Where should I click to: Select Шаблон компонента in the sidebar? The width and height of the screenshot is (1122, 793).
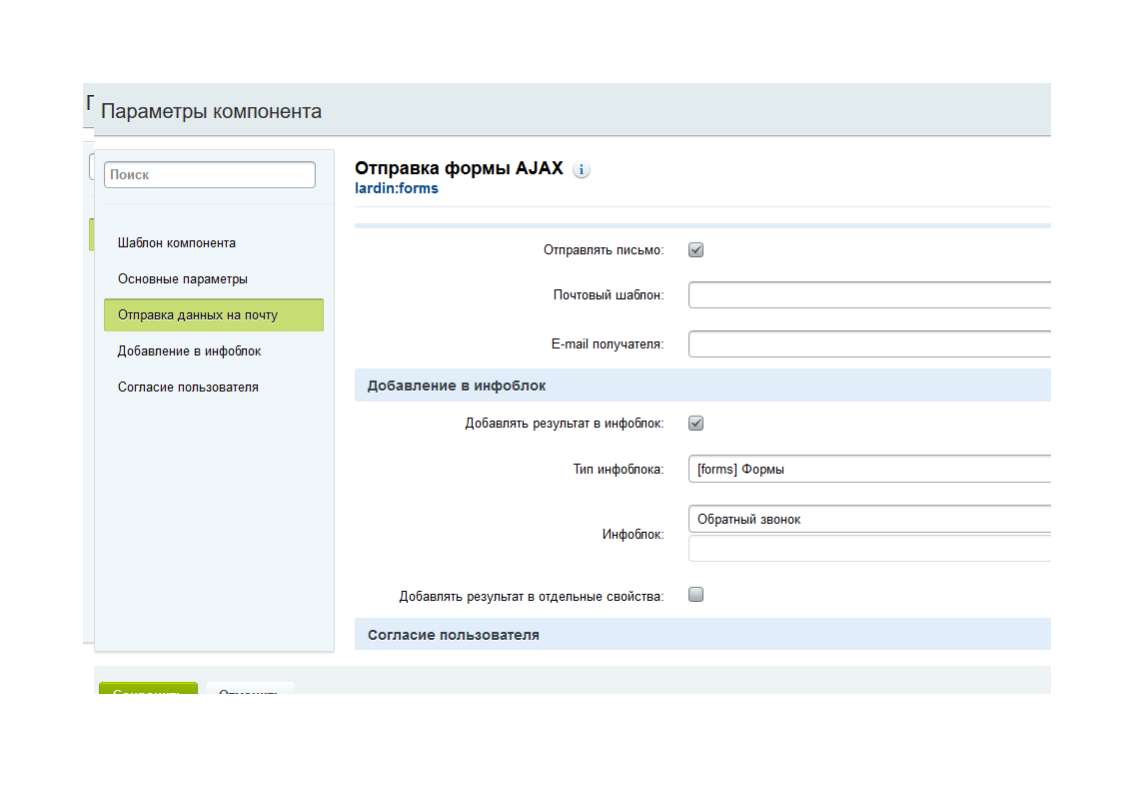(x=177, y=243)
